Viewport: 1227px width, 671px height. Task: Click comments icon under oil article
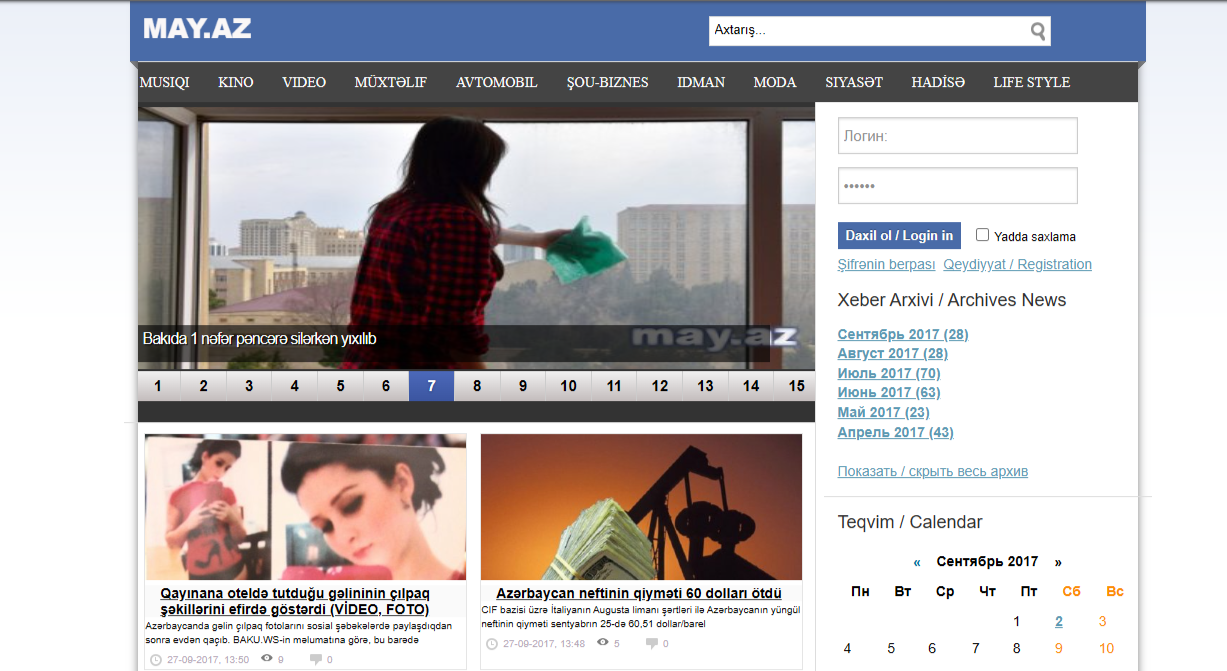coord(652,644)
